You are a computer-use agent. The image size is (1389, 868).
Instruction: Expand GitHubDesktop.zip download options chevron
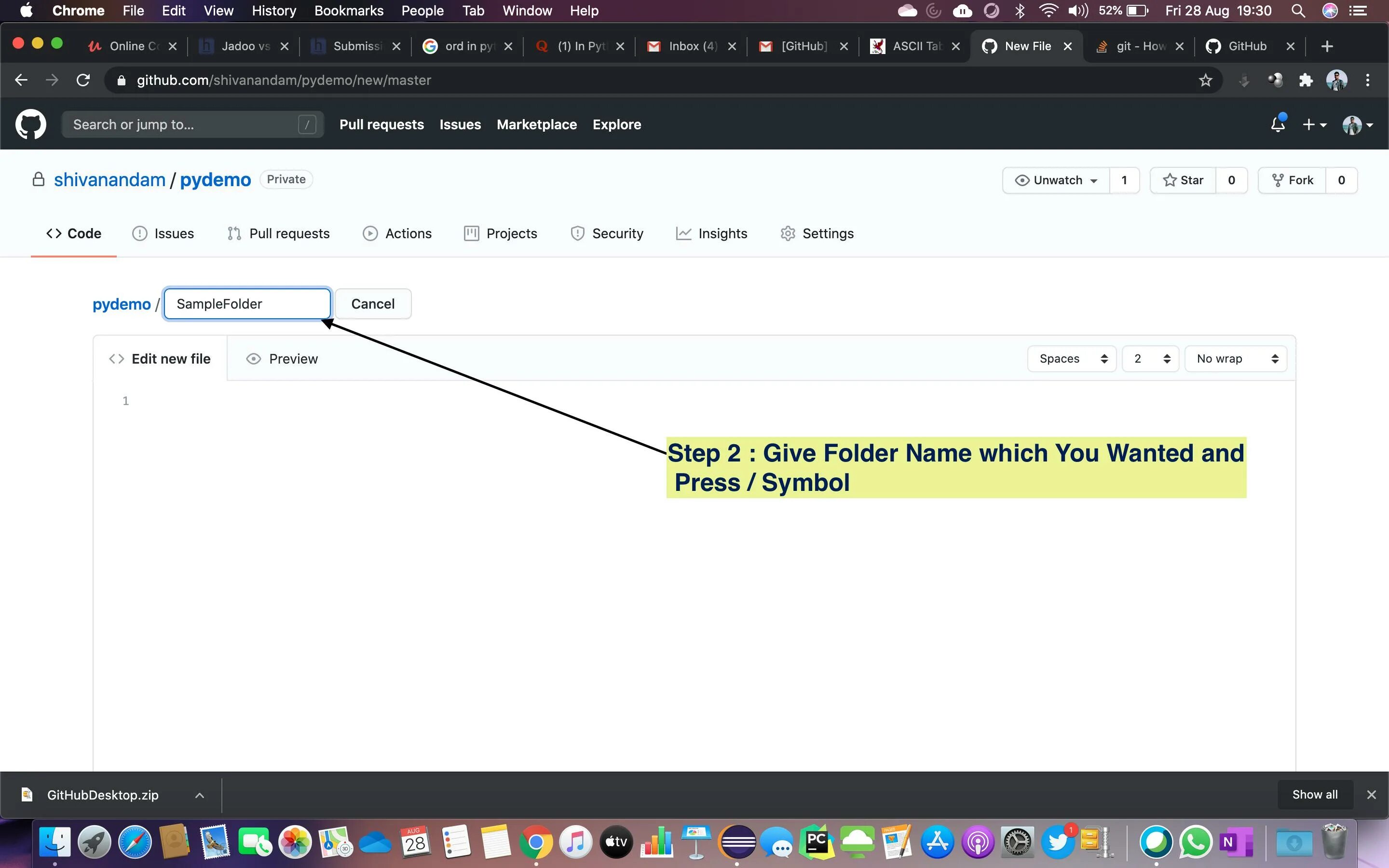pos(199,795)
